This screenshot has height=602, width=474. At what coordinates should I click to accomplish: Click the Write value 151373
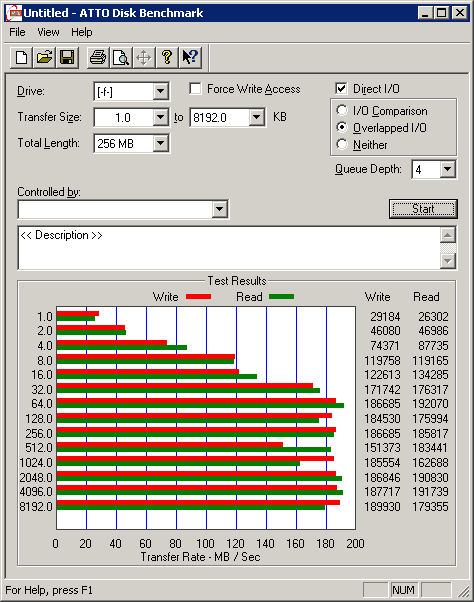[x=382, y=448]
